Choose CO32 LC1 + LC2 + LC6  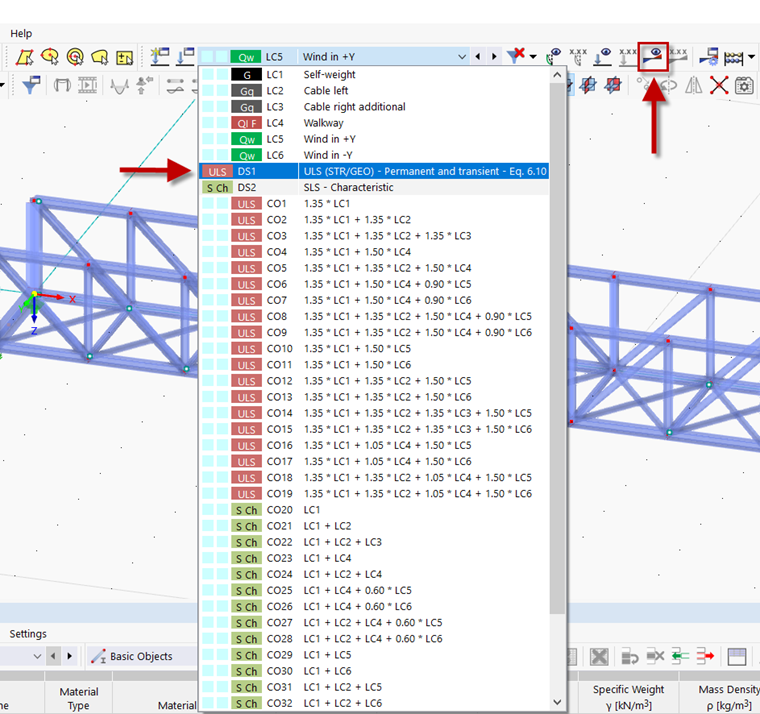[x=374, y=703]
